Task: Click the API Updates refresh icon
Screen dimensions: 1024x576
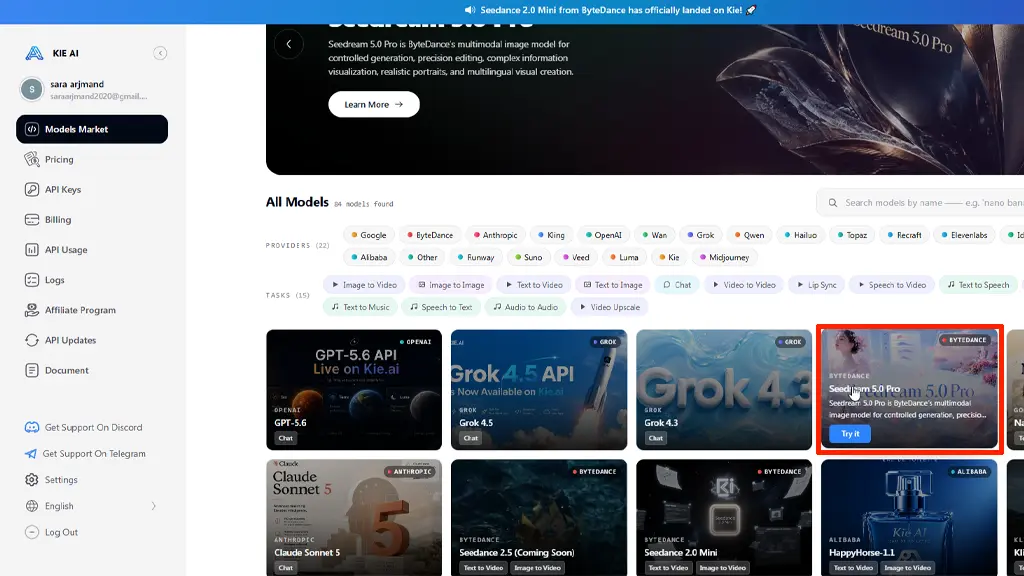Action: click(x=31, y=340)
